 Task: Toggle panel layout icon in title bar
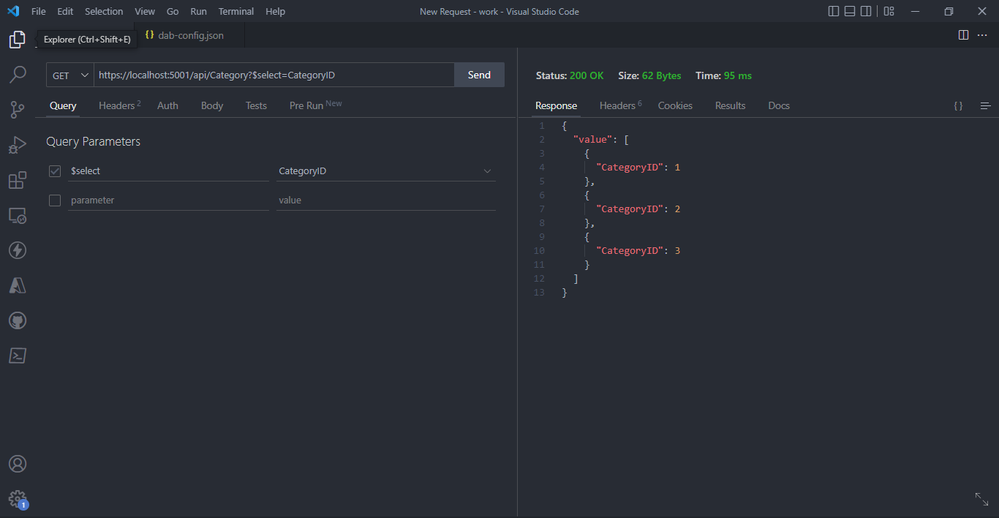pyautogui.click(x=850, y=11)
